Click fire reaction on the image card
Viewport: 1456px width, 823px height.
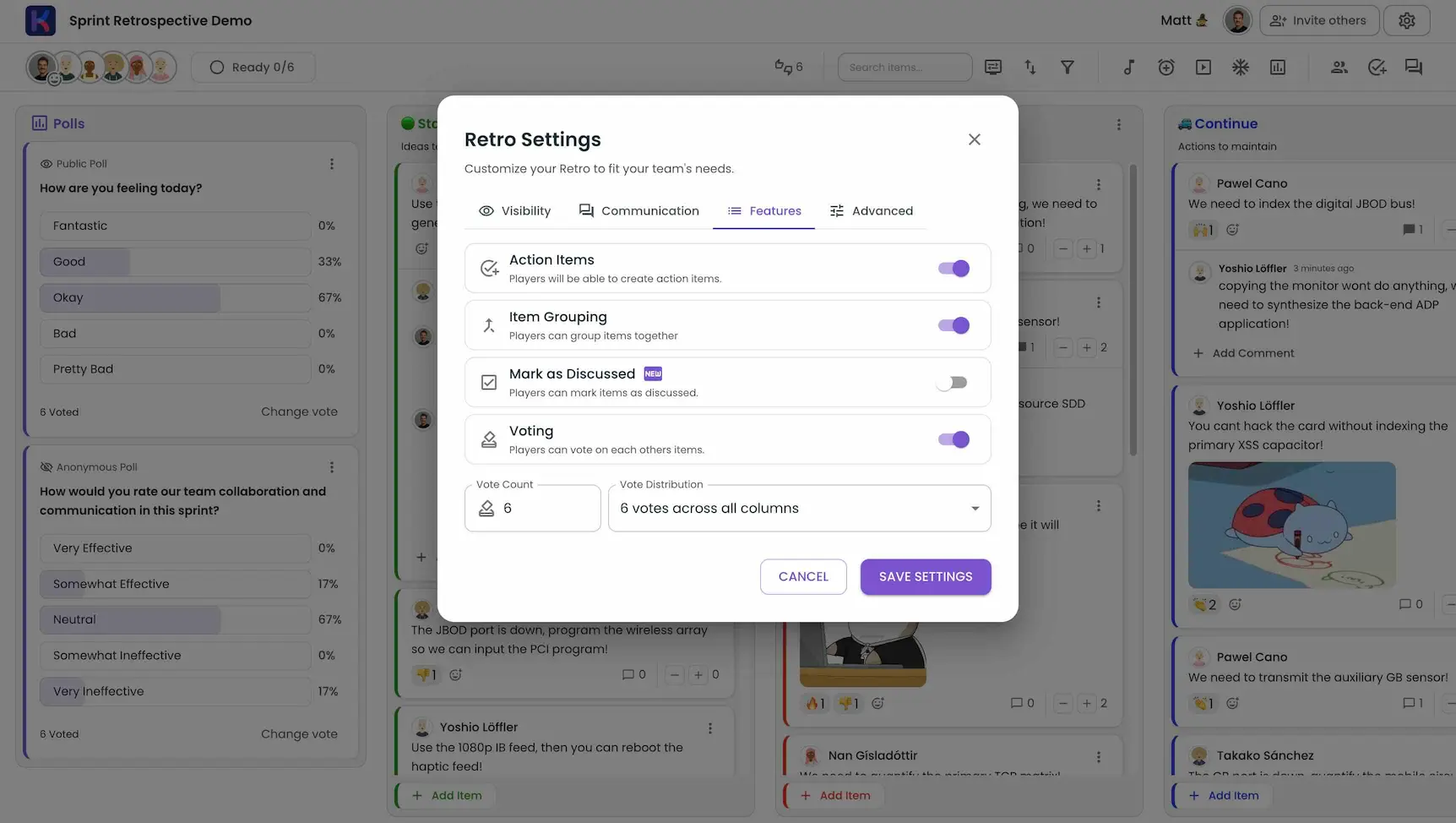(x=814, y=703)
